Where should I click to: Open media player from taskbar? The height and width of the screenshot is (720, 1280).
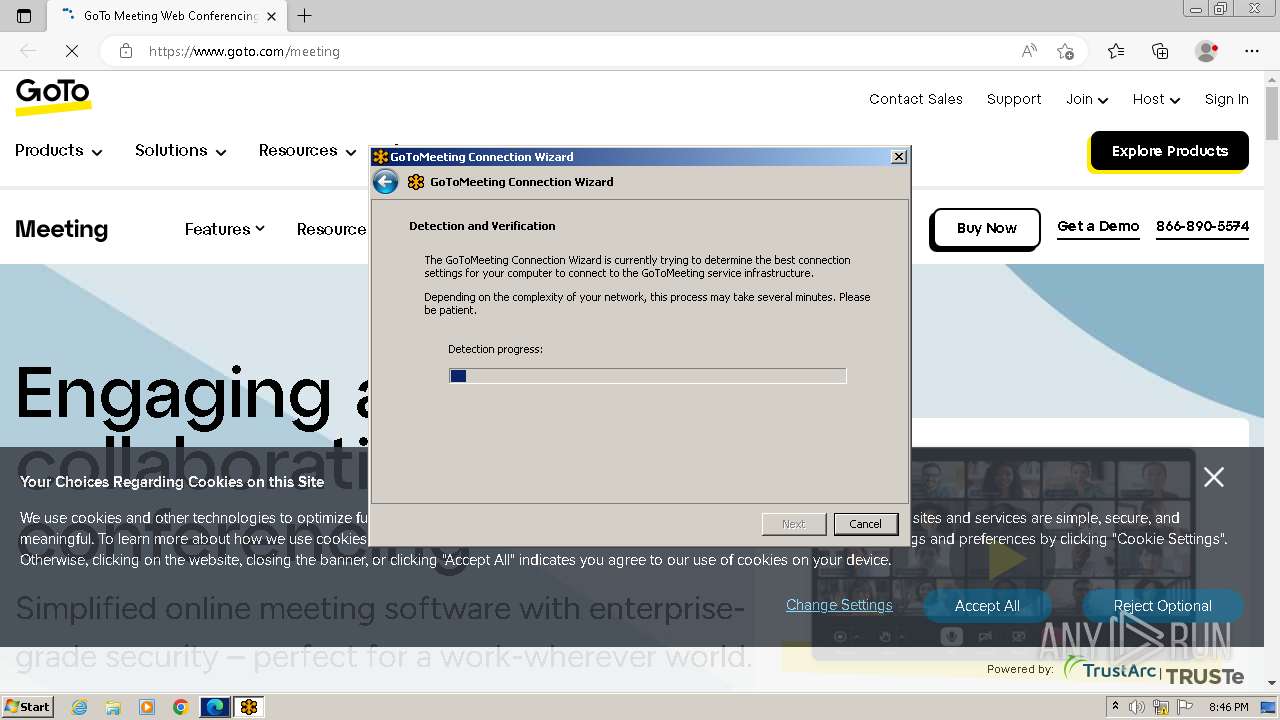[x=147, y=707]
